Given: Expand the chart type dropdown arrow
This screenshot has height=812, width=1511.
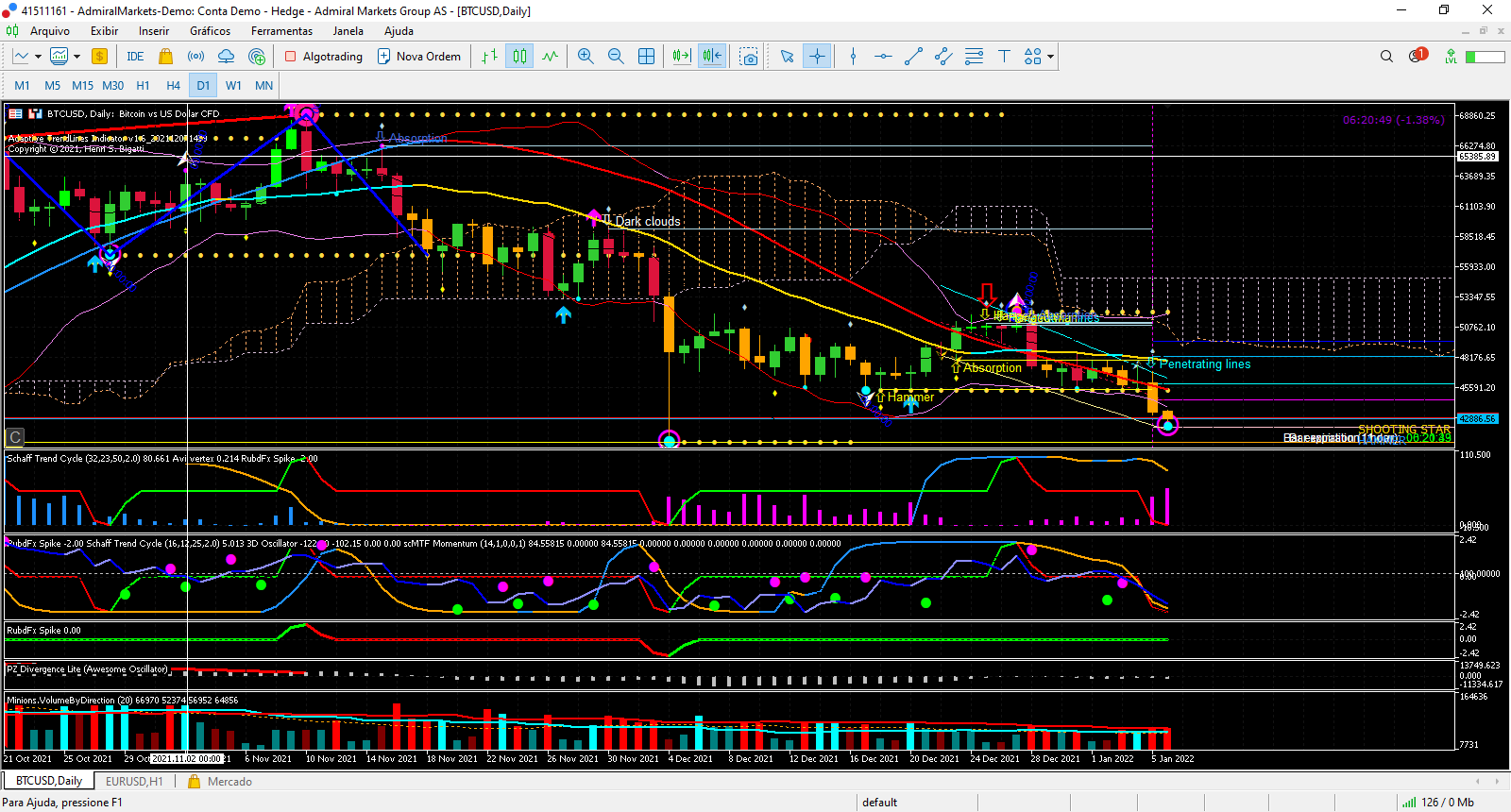Looking at the screenshot, I should coord(38,57).
